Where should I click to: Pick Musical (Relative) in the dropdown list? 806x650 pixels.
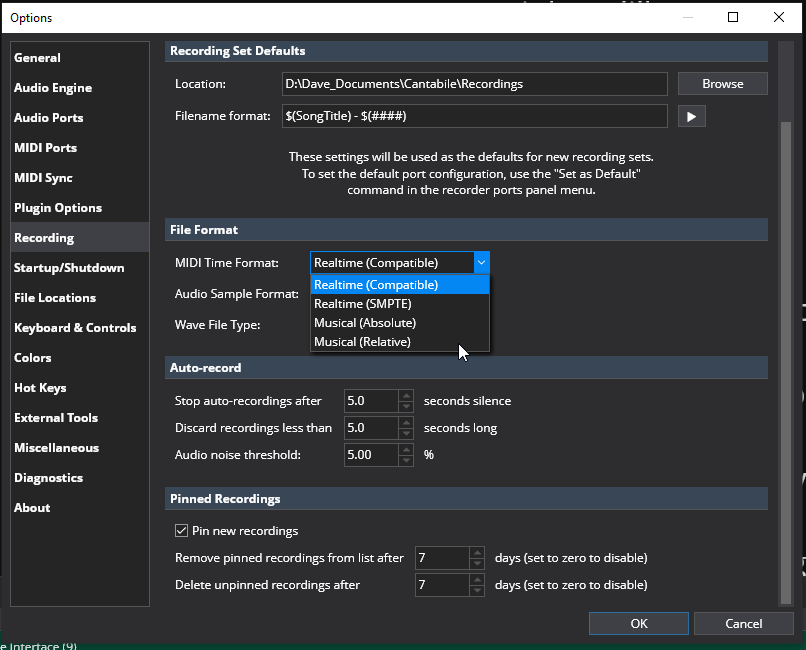(362, 342)
